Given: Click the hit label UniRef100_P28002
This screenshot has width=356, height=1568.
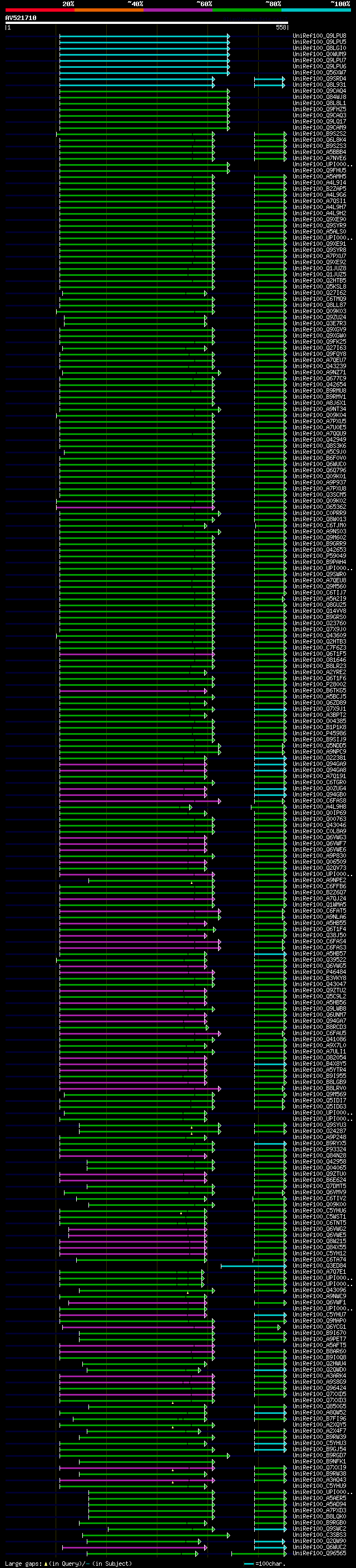Looking at the screenshot, I should [319, 684].
